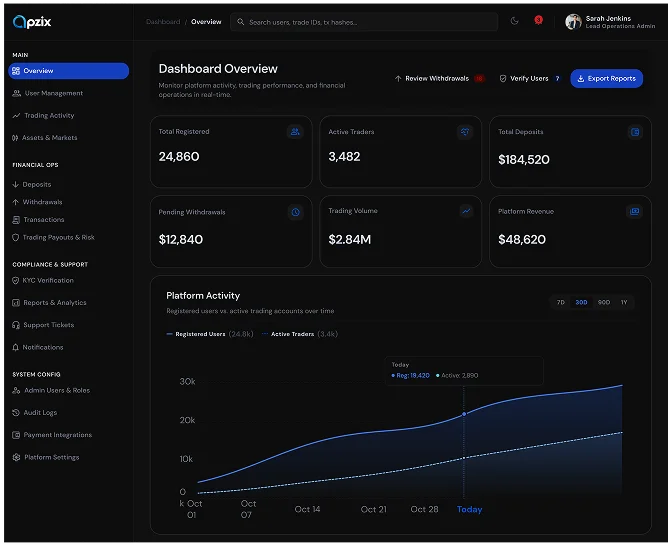This screenshot has width=668, height=547.
Task: Click the $12,840 Pending Withdrawals value
Action: [181, 239]
